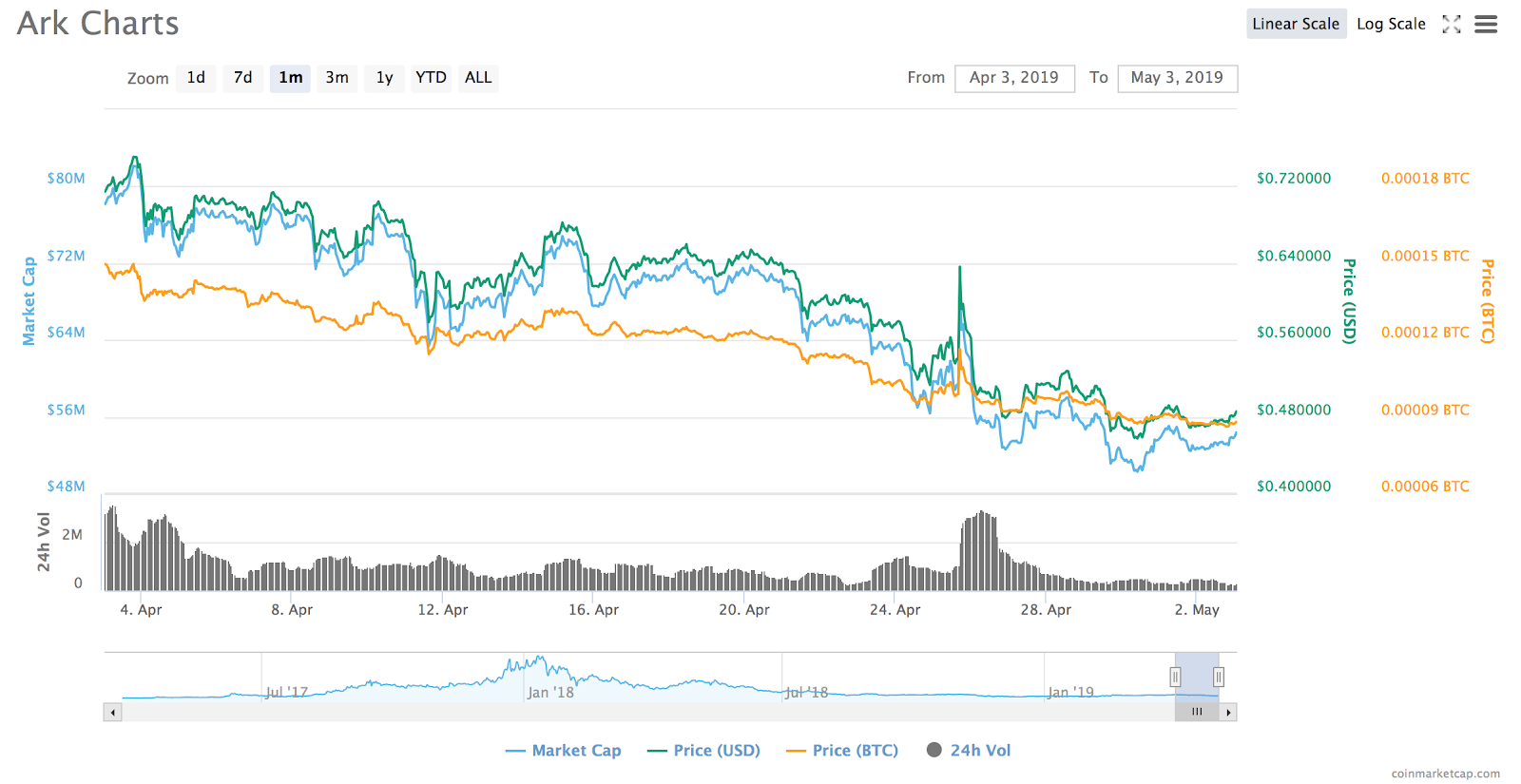Toggle chart fullscreen mode icon
The image size is (1521, 784).
point(1451,25)
